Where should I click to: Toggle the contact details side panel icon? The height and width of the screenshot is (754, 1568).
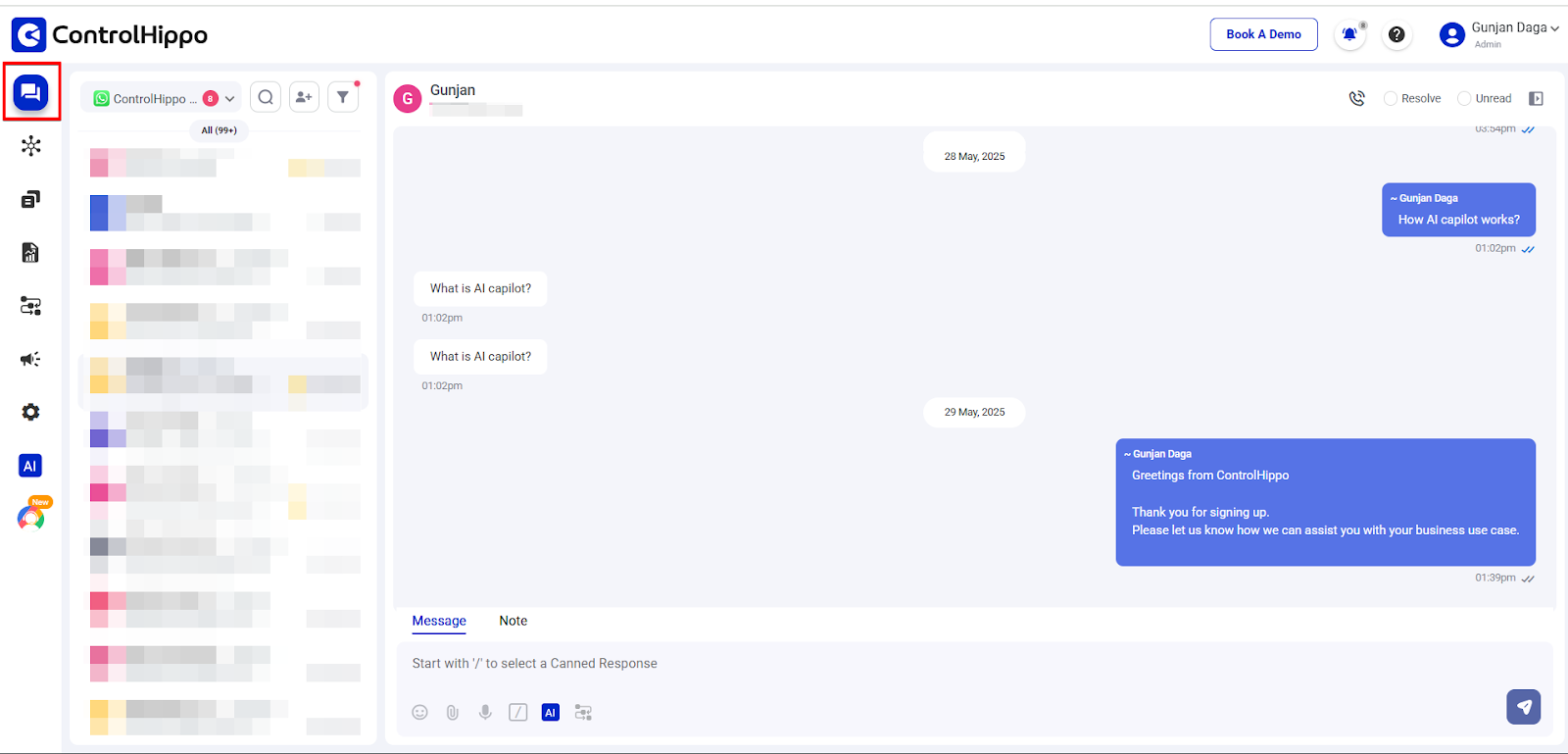1537,98
